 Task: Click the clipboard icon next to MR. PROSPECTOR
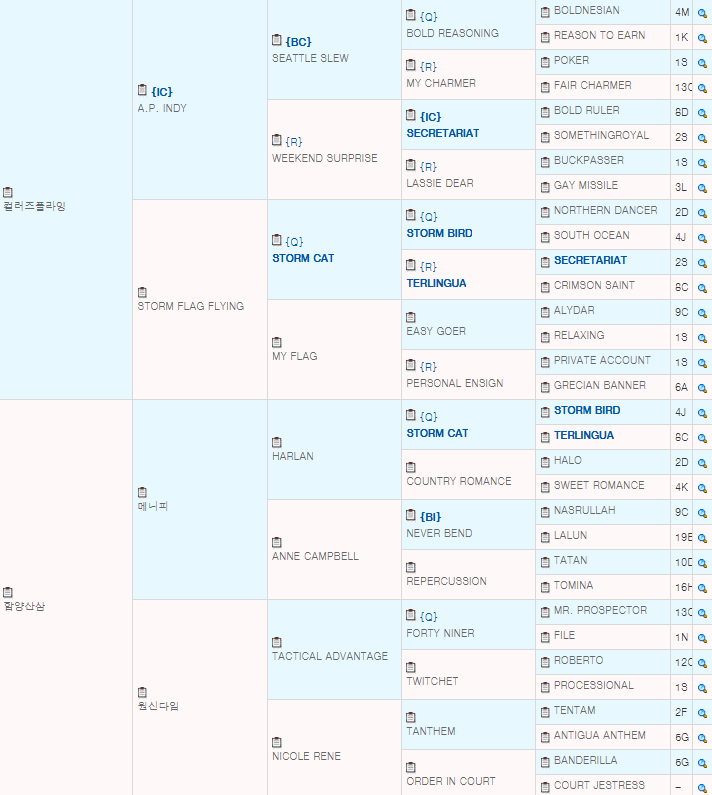(x=545, y=612)
